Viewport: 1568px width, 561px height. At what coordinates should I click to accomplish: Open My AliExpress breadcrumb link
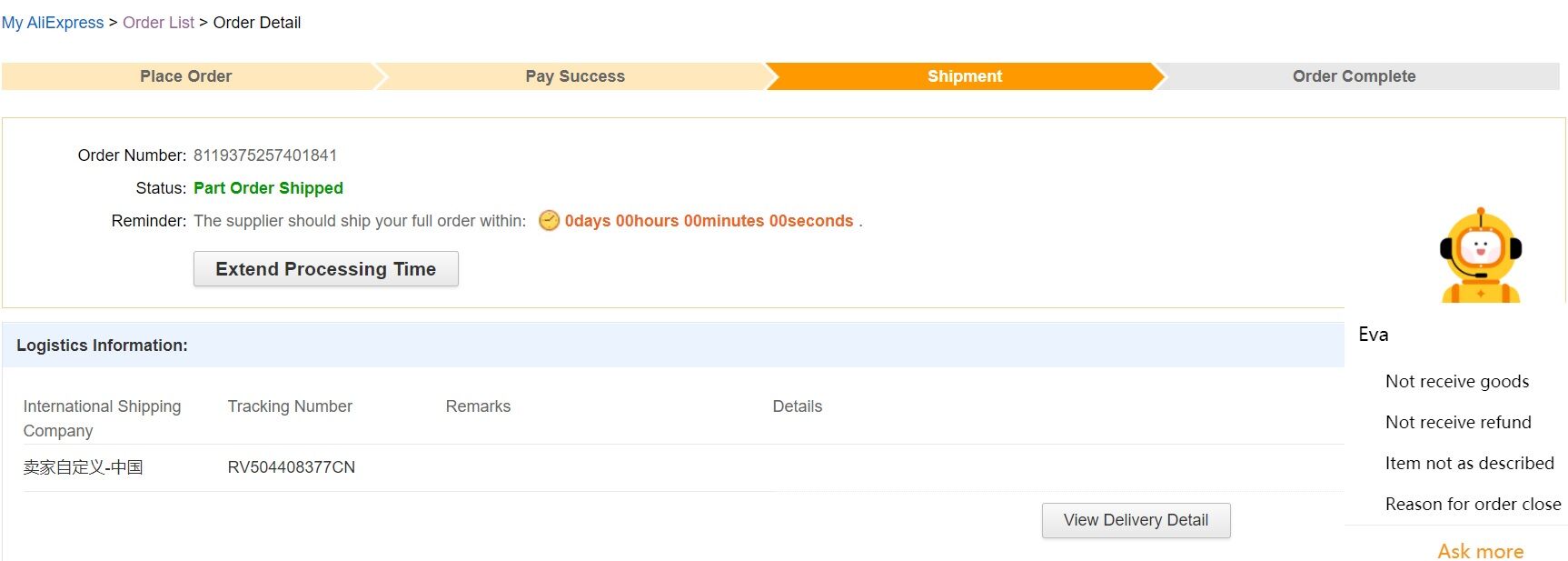pyautogui.click(x=53, y=23)
